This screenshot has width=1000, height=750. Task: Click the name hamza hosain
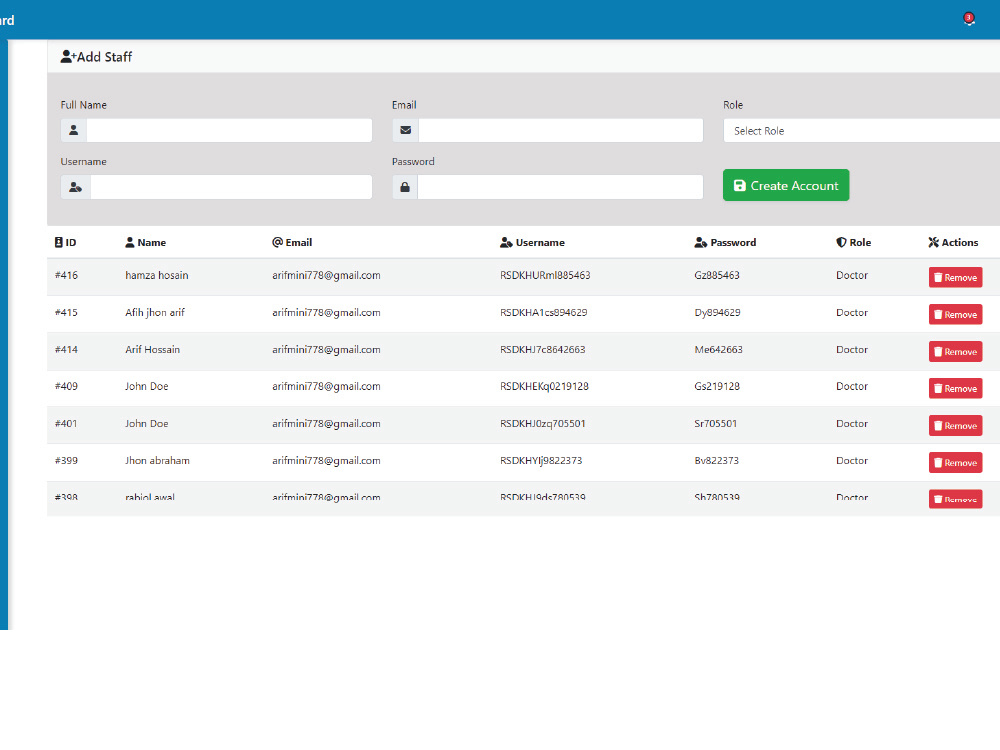point(157,276)
